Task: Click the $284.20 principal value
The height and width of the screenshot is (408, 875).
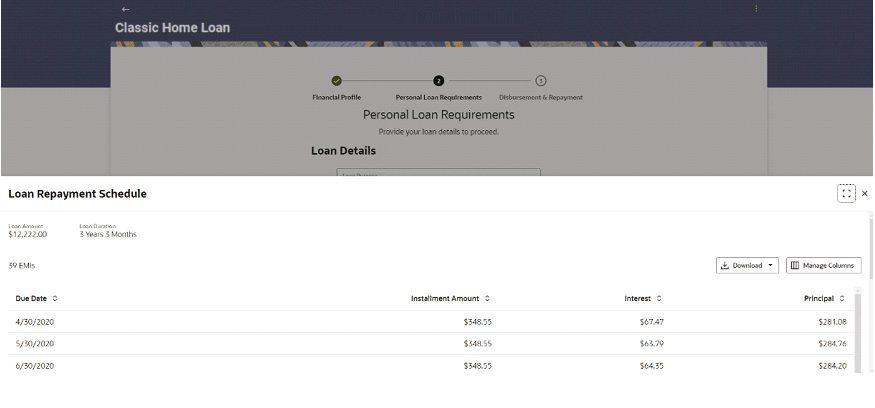Action: coord(833,366)
